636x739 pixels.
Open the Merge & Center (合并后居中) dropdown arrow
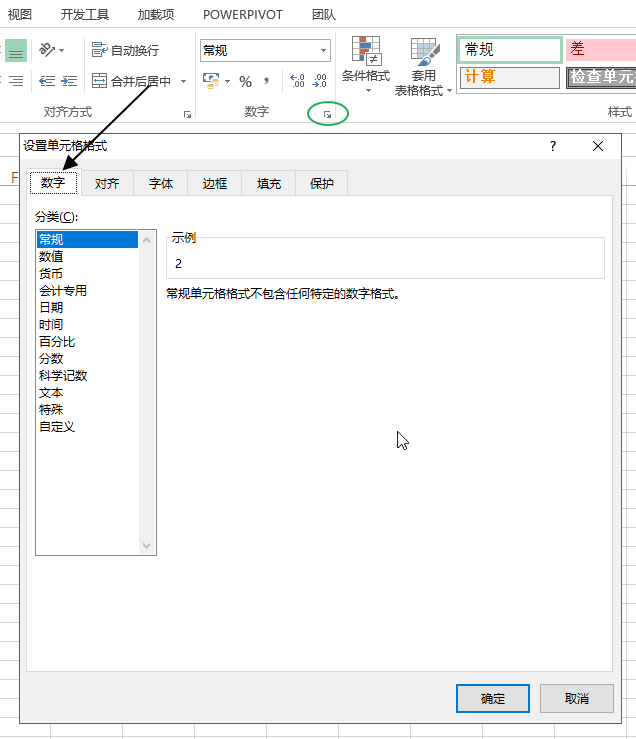tap(183, 81)
